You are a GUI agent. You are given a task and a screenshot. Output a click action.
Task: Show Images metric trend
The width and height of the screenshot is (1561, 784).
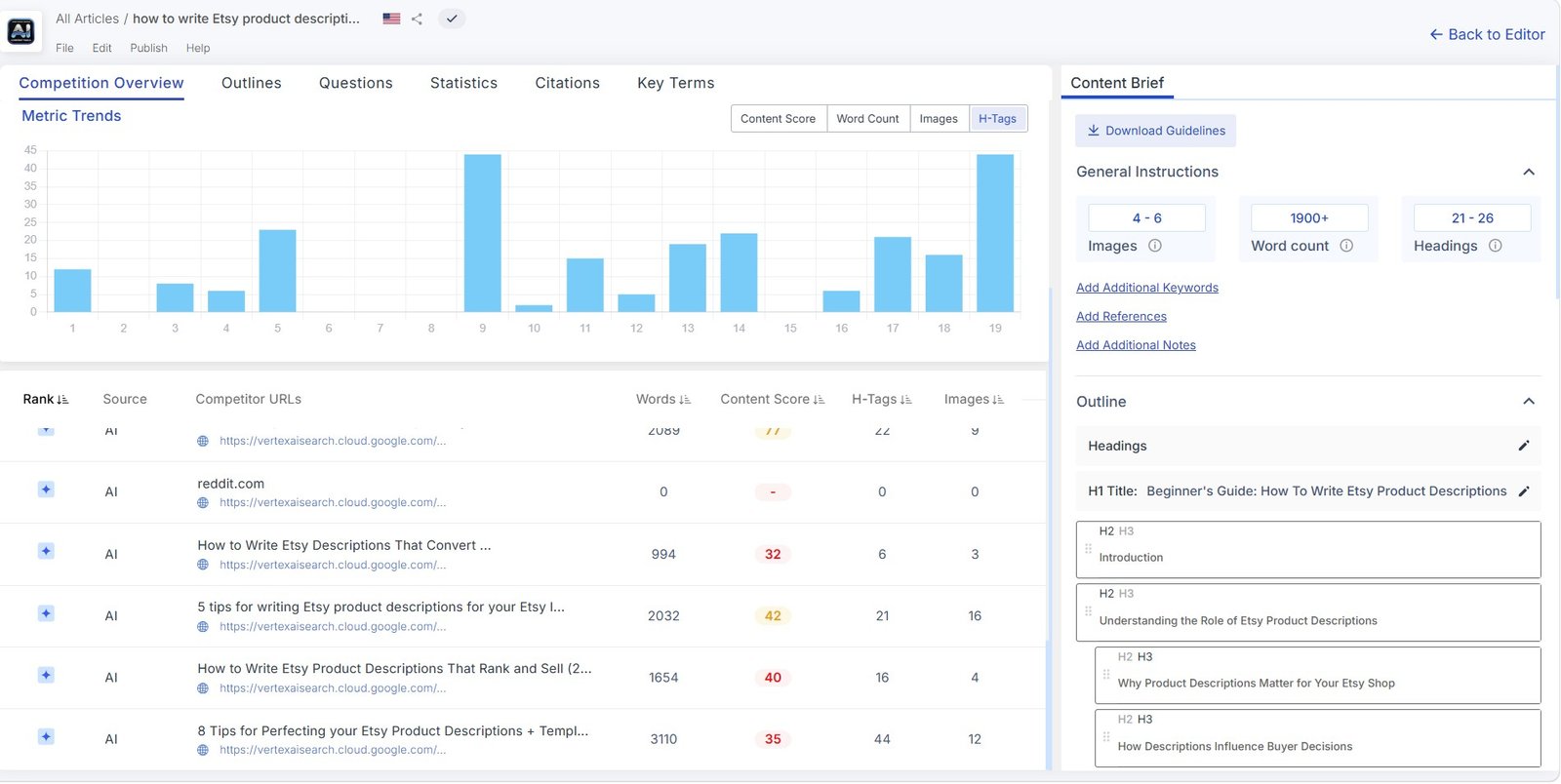(x=939, y=119)
